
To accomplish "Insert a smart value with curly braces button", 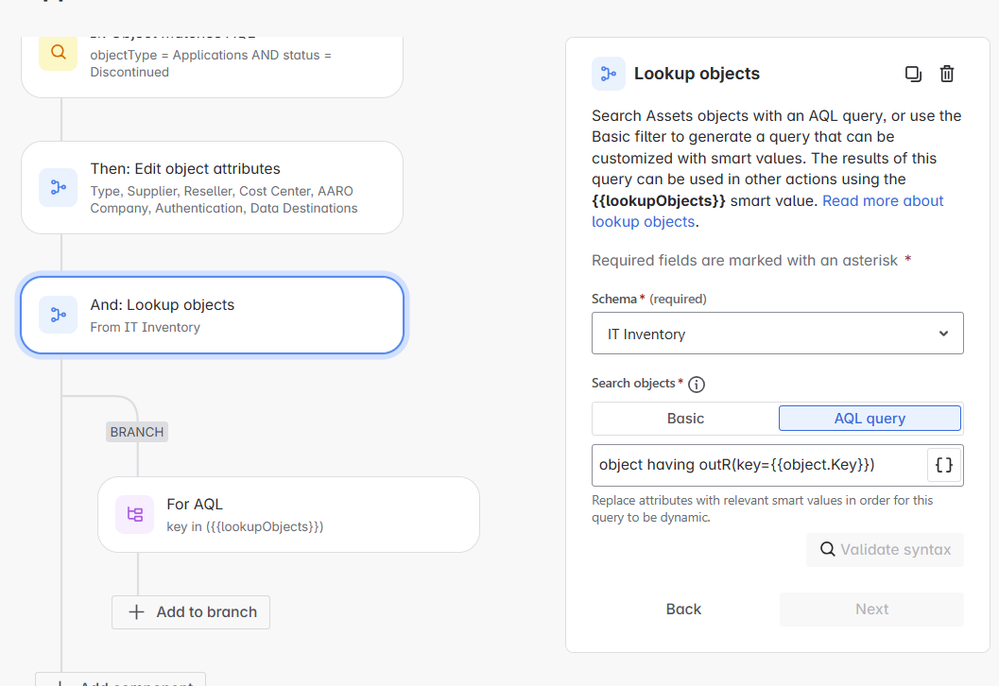I will (944, 465).
